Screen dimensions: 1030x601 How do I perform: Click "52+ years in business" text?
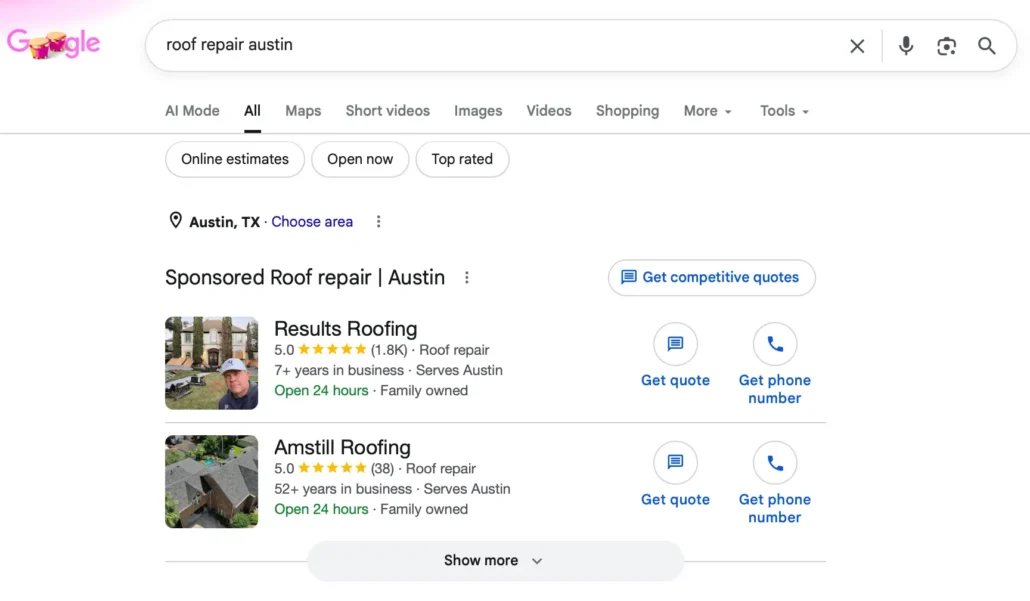click(x=343, y=489)
